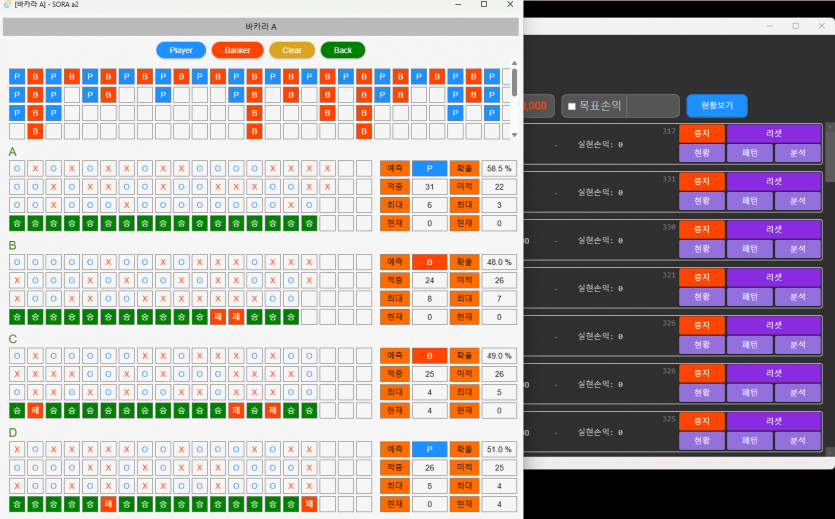Click 리셋 in the row numbered 331

(773, 181)
